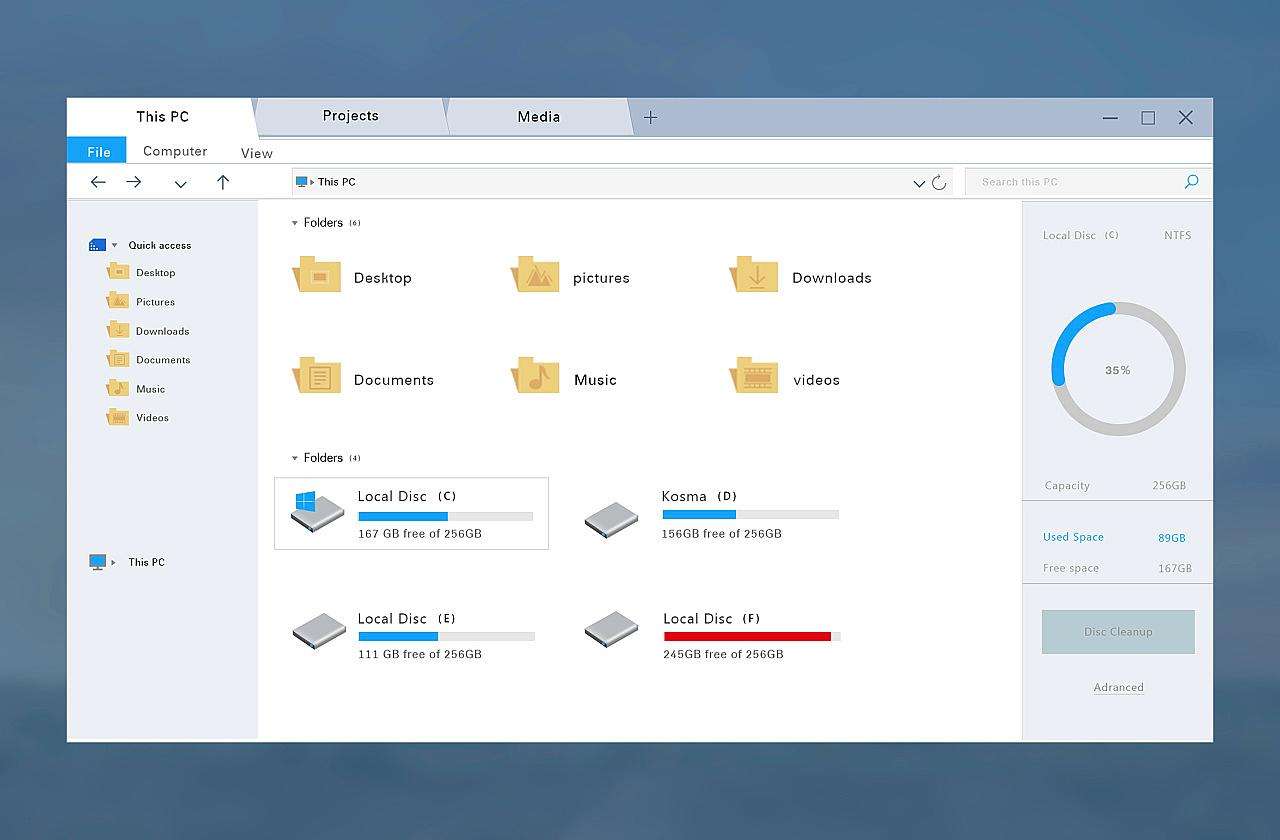Open the Computer ribbon tab
Image resolution: width=1280 pixels, height=840 pixels.
pyautogui.click(x=175, y=151)
